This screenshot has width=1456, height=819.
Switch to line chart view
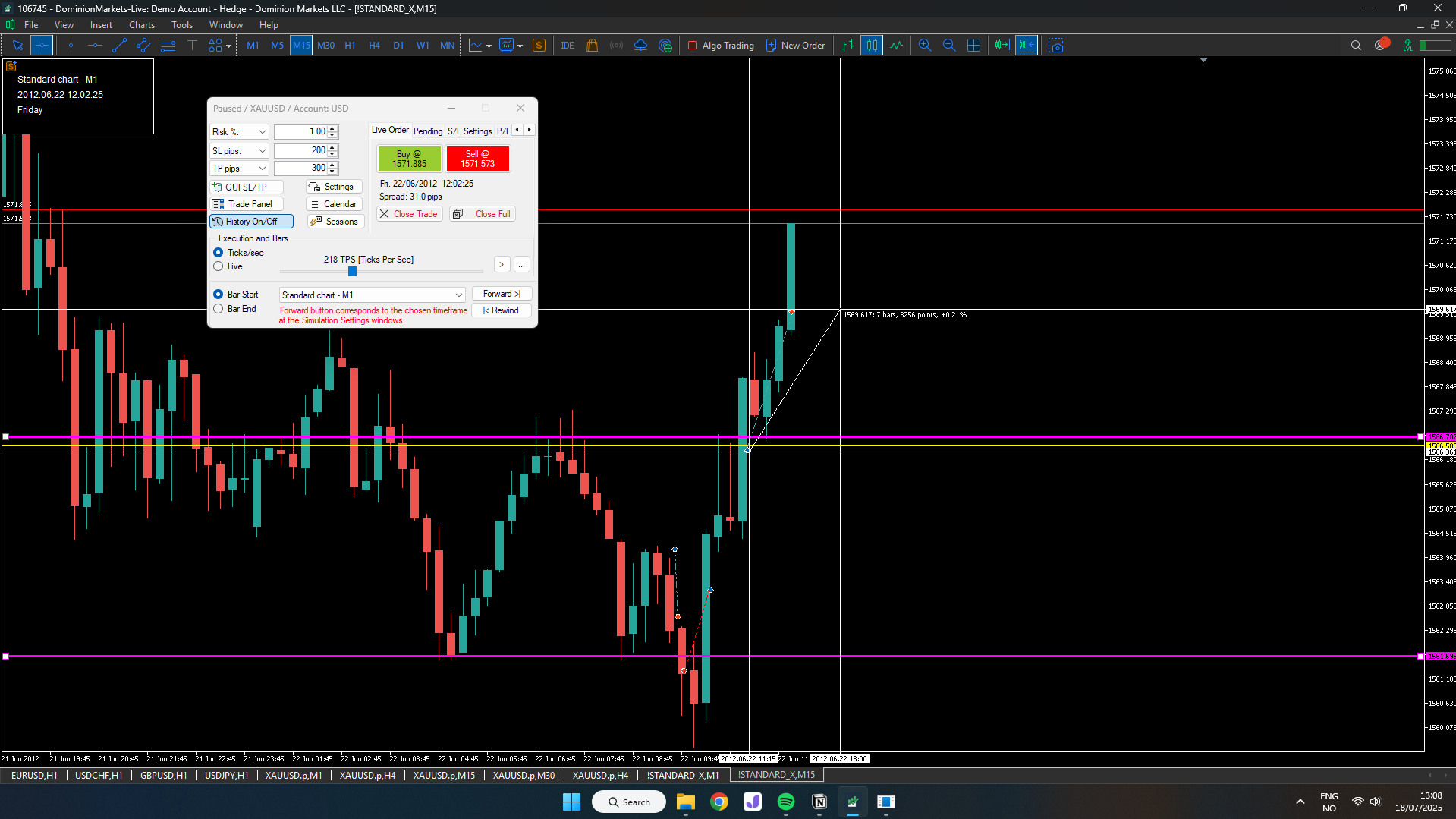[896, 46]
